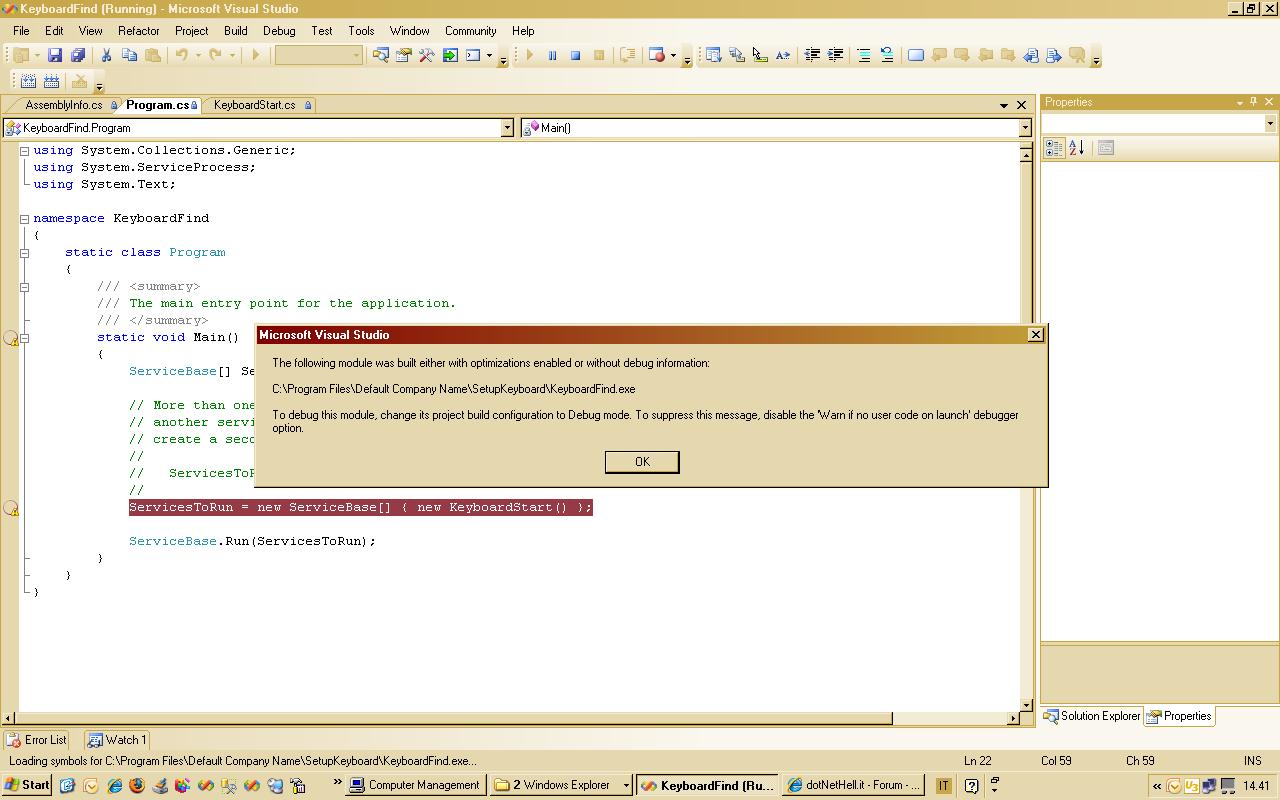Image resolution: width=1280 pixels, height=800 pixels.
Task: Click the Display Object Member List icon
Action: point(714,55)
